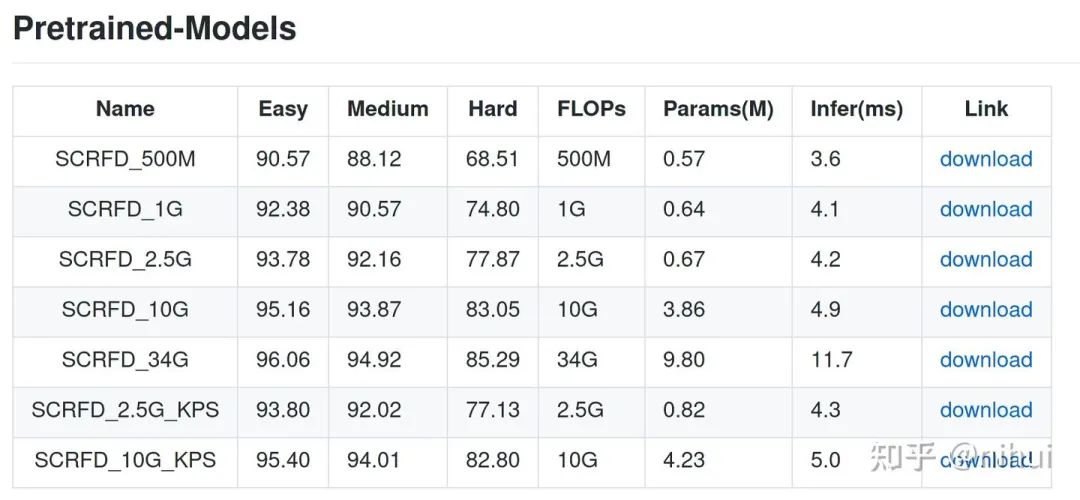This screenshot has height=500, width=1080.
Task: Click the SCRFD_34G download link
Action: point(985,360)
